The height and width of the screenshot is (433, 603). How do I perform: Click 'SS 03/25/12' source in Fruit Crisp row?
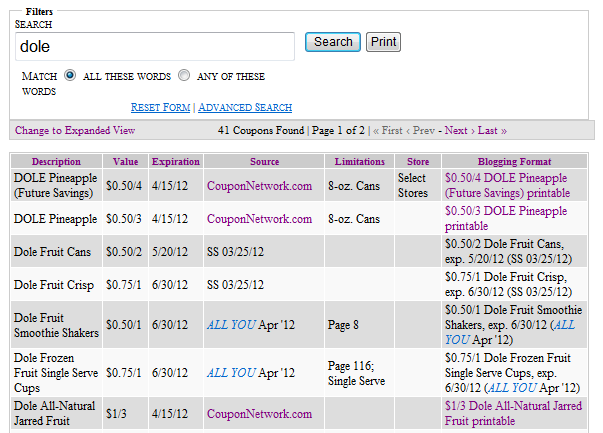coord(235,285)
